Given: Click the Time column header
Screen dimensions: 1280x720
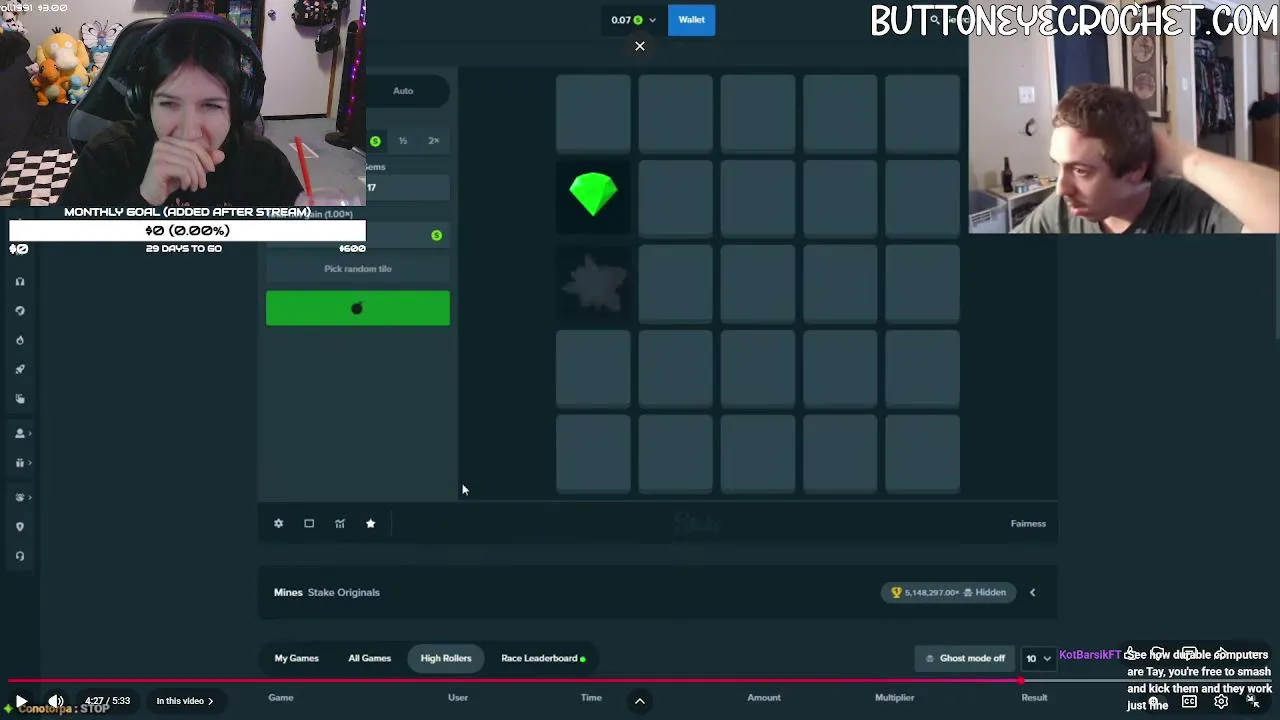Looking at the screenshot, I should point(591,698).
